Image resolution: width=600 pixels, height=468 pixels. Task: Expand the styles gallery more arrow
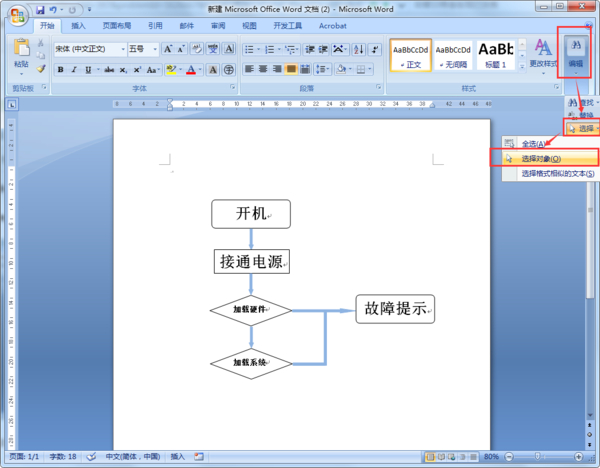pyautogui.click(x=522, y=66)
